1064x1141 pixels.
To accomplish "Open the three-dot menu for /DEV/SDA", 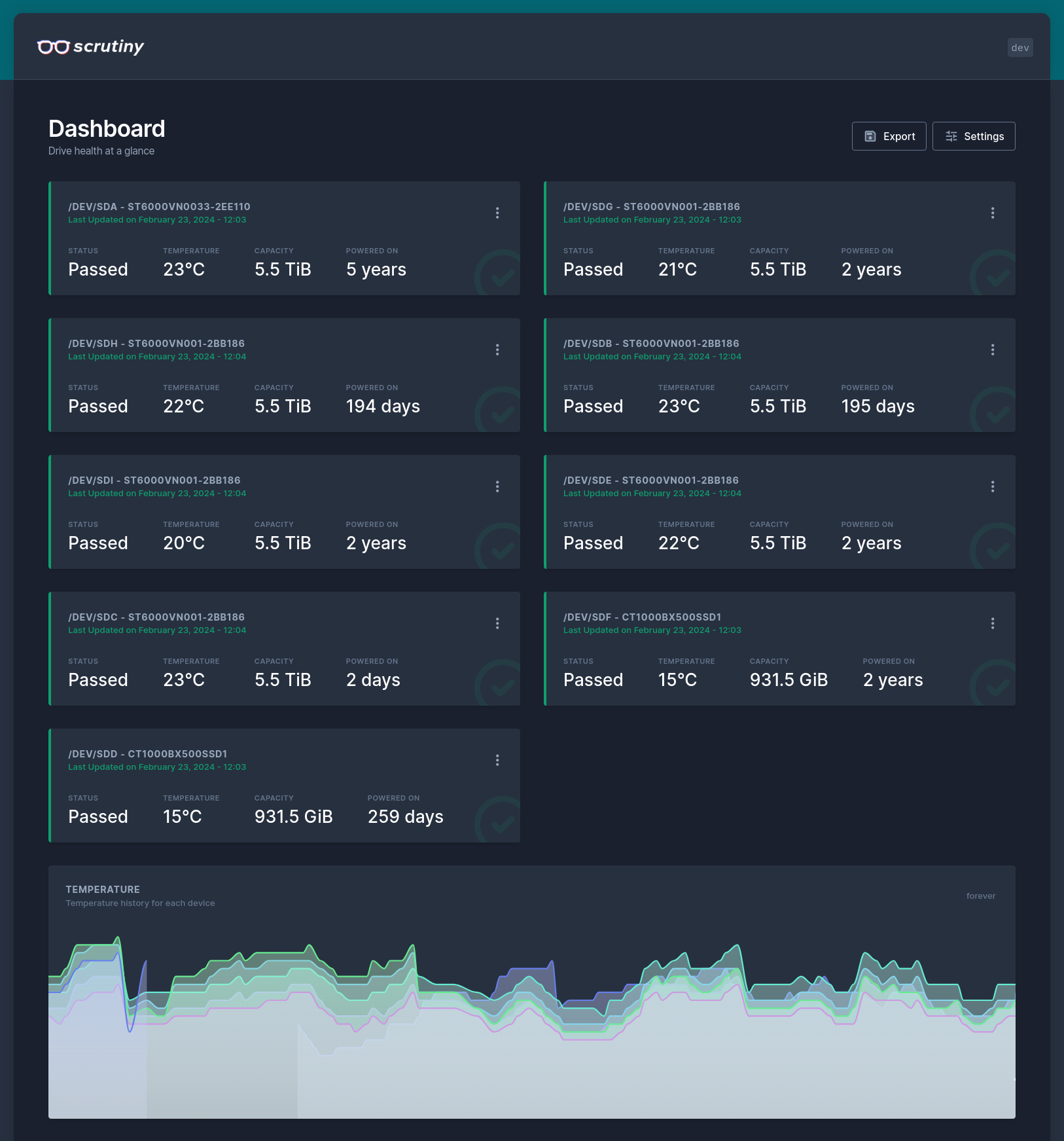I will [497, 213].
